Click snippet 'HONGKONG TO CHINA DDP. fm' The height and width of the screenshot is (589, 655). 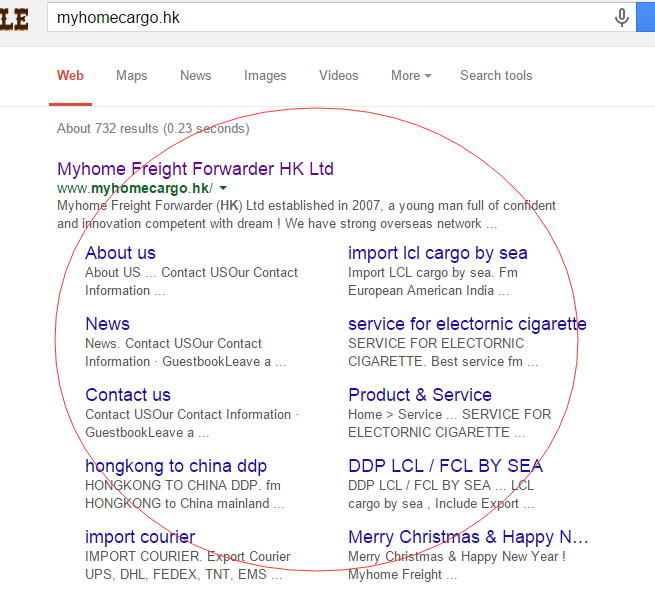(x=183, y=485)
